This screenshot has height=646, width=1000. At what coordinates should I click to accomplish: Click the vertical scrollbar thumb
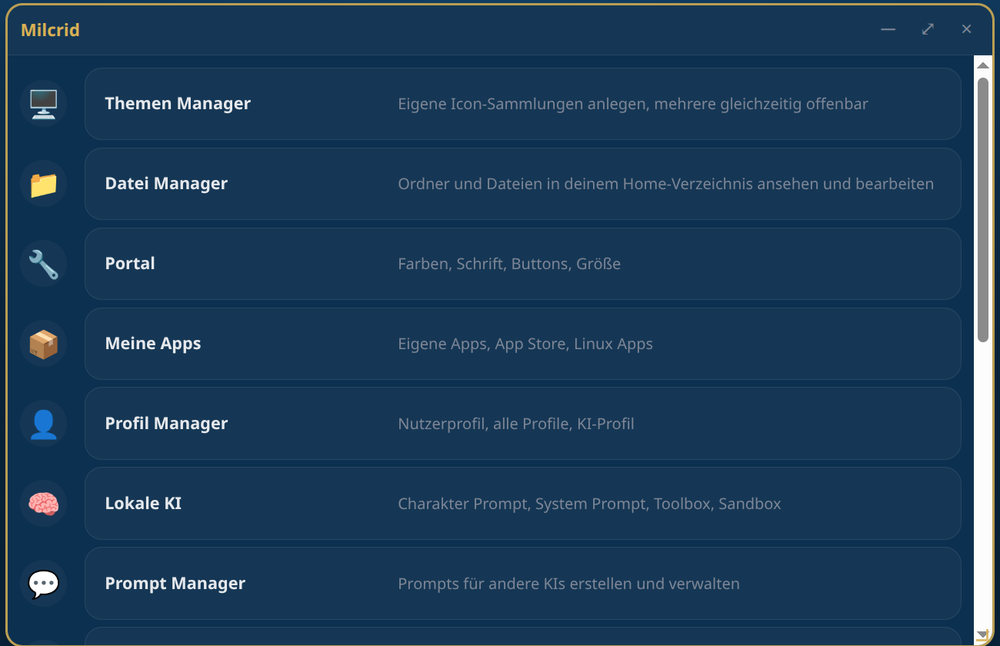pos(983,210)
